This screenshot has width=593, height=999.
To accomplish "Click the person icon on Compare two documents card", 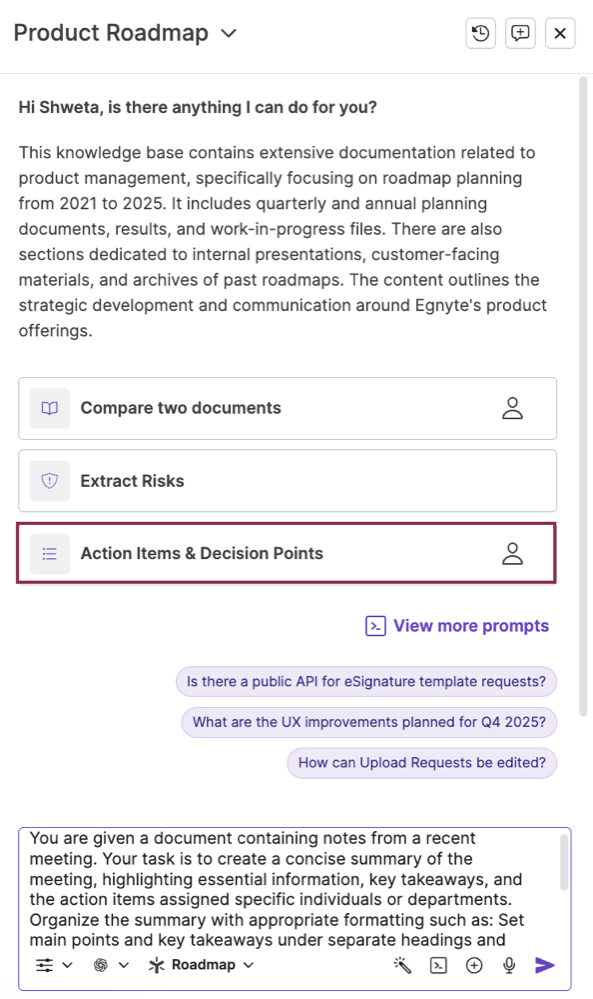I will coord(513,408).
